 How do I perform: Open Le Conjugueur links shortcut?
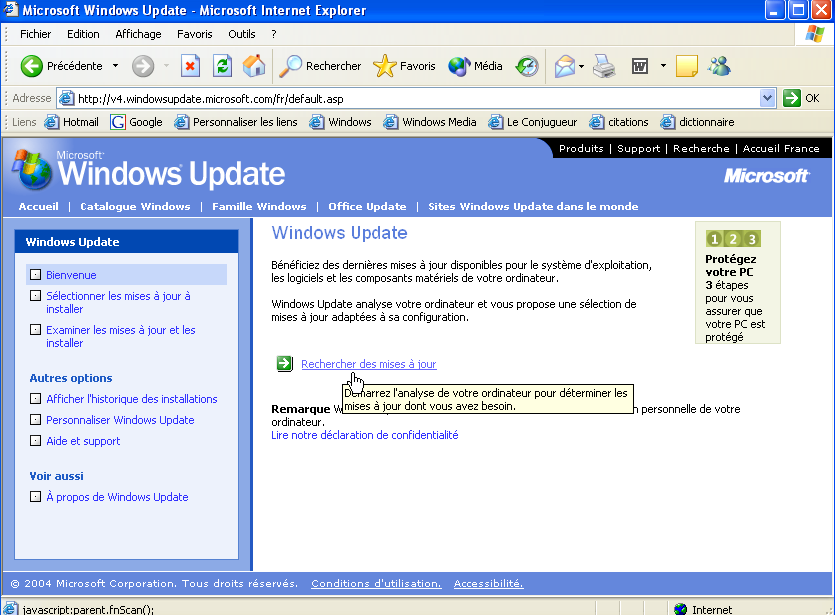tap(533, 122)
